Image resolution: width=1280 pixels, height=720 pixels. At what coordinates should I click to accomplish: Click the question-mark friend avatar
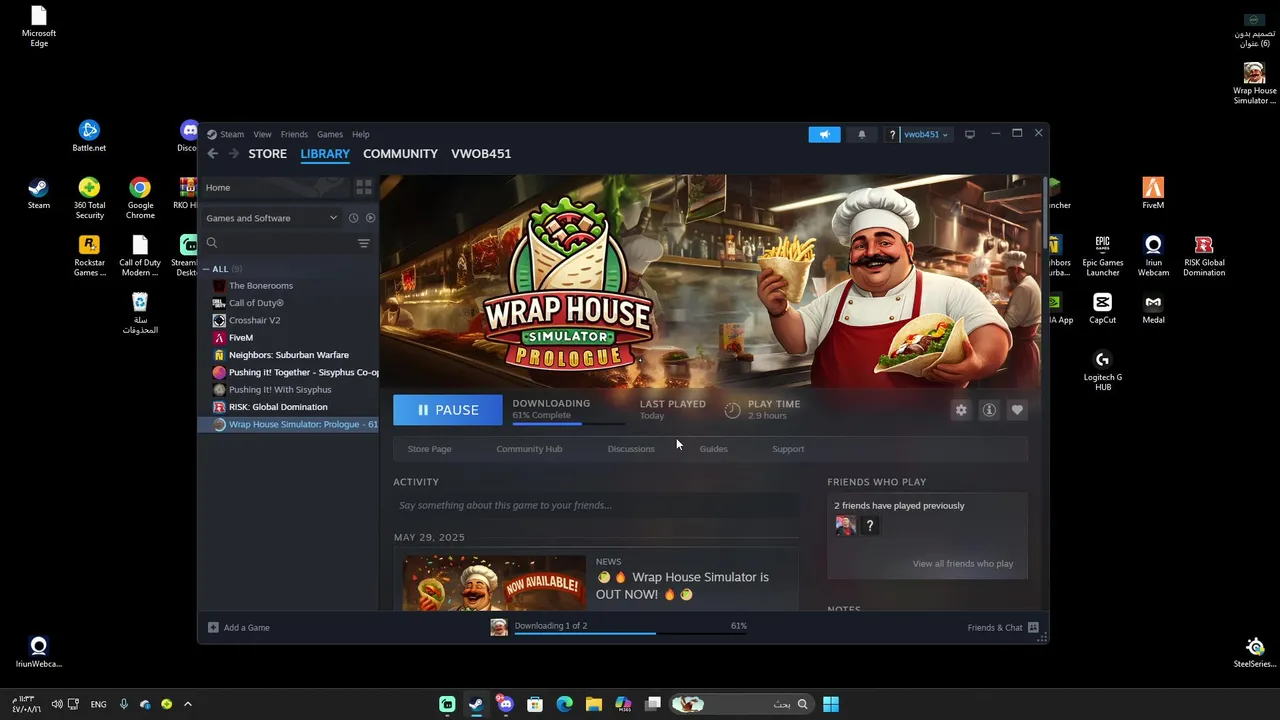point(870,526)
